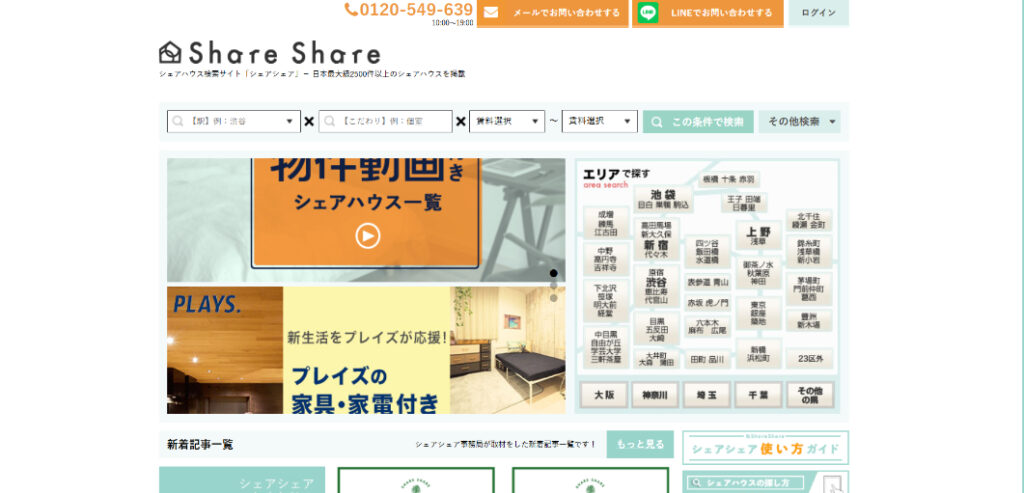Click the envelope icon for email inquiry
Screen dimensions: 1024x493
[491, 13]
